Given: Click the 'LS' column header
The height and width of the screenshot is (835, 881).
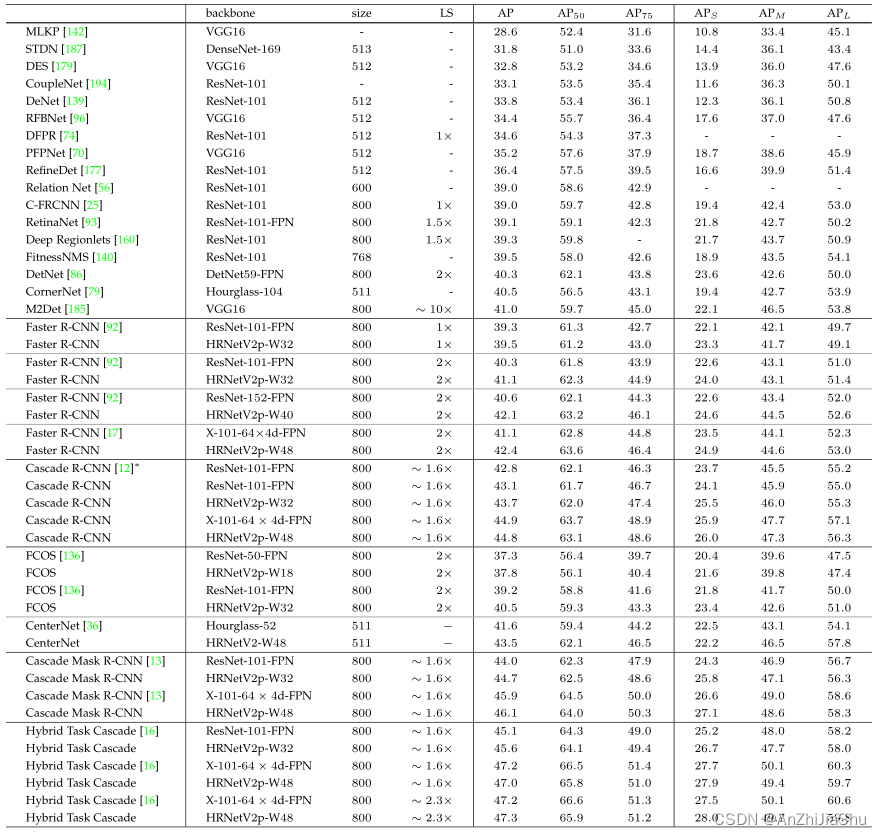Looking at the screenshot, I should 447,13.
